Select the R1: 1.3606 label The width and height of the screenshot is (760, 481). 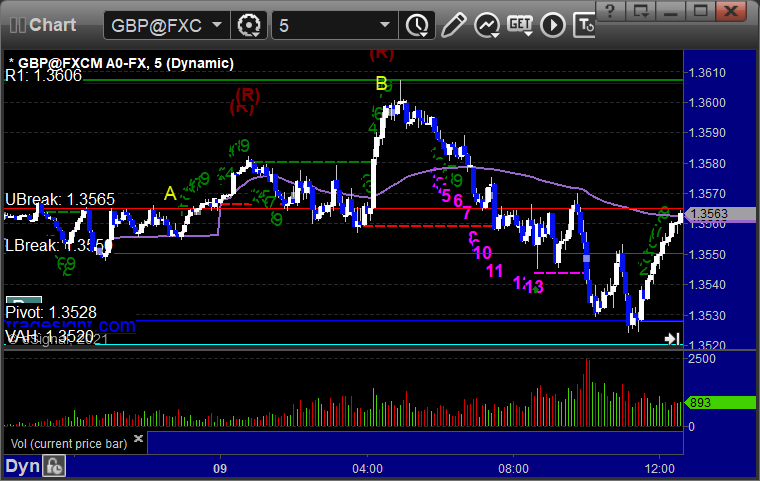[43, 76]
